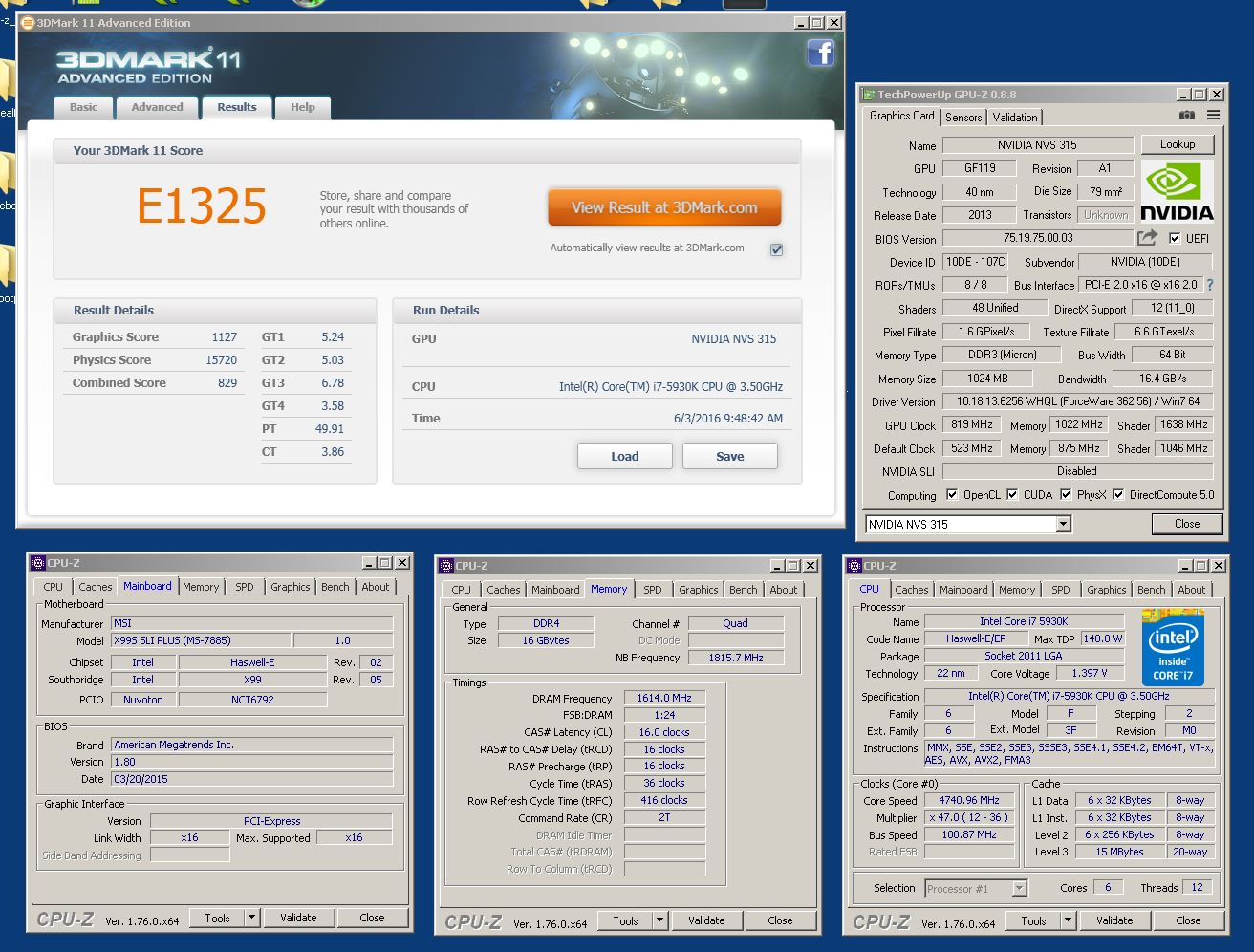Click the CPU-Z Memory window title icon
Viewport: 1254px width, 952px height.
point(446,566)
